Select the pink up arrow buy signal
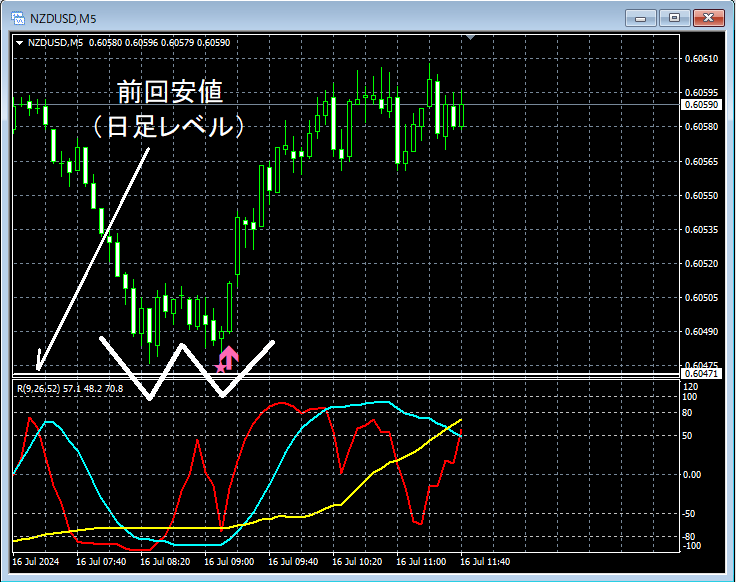Image resolution: width=737 pixels, height=582 pixels. (229, 357)
